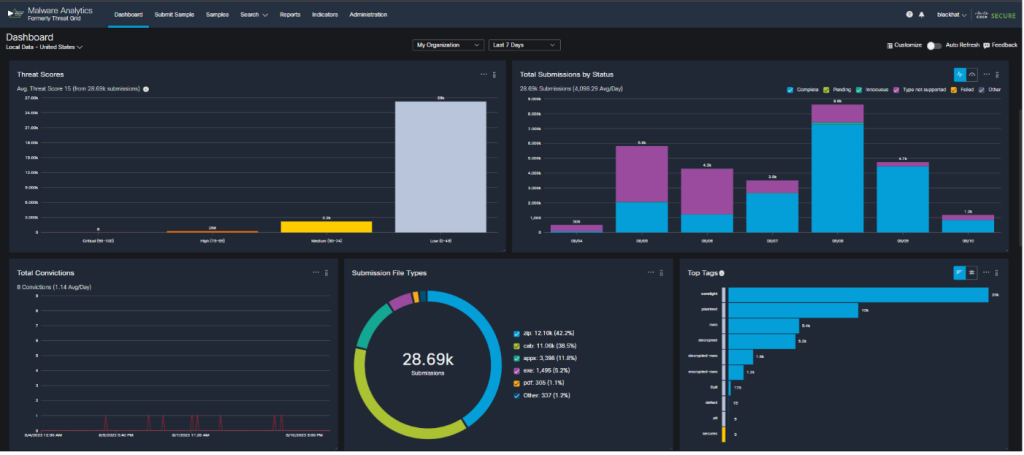
Task: Switch Submissions by Status to line chart view
Action: [x=959, y=74]
